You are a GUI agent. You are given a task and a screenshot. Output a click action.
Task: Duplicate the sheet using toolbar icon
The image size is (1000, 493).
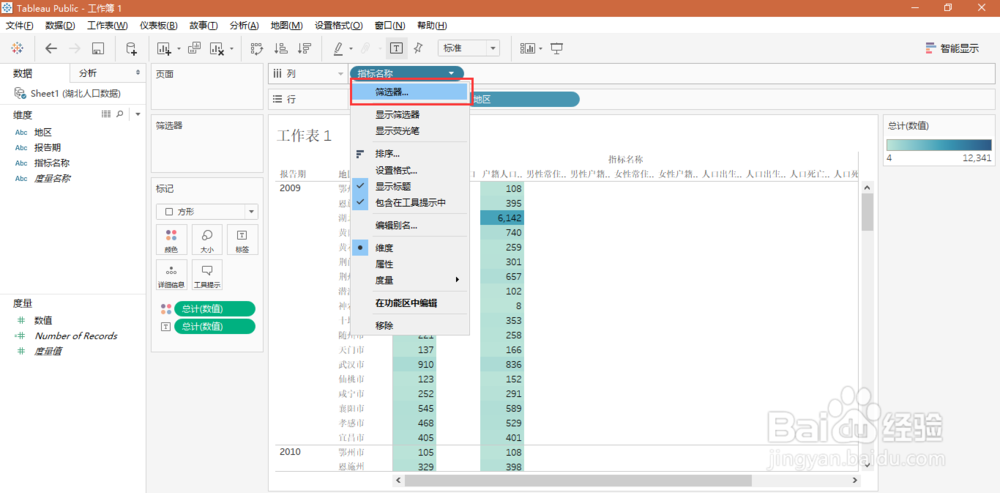point(195,48)
